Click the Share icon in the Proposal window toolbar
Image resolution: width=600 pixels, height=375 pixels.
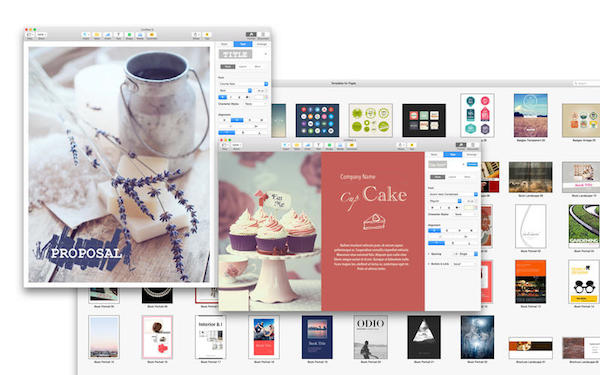click(x=196, y=35)
